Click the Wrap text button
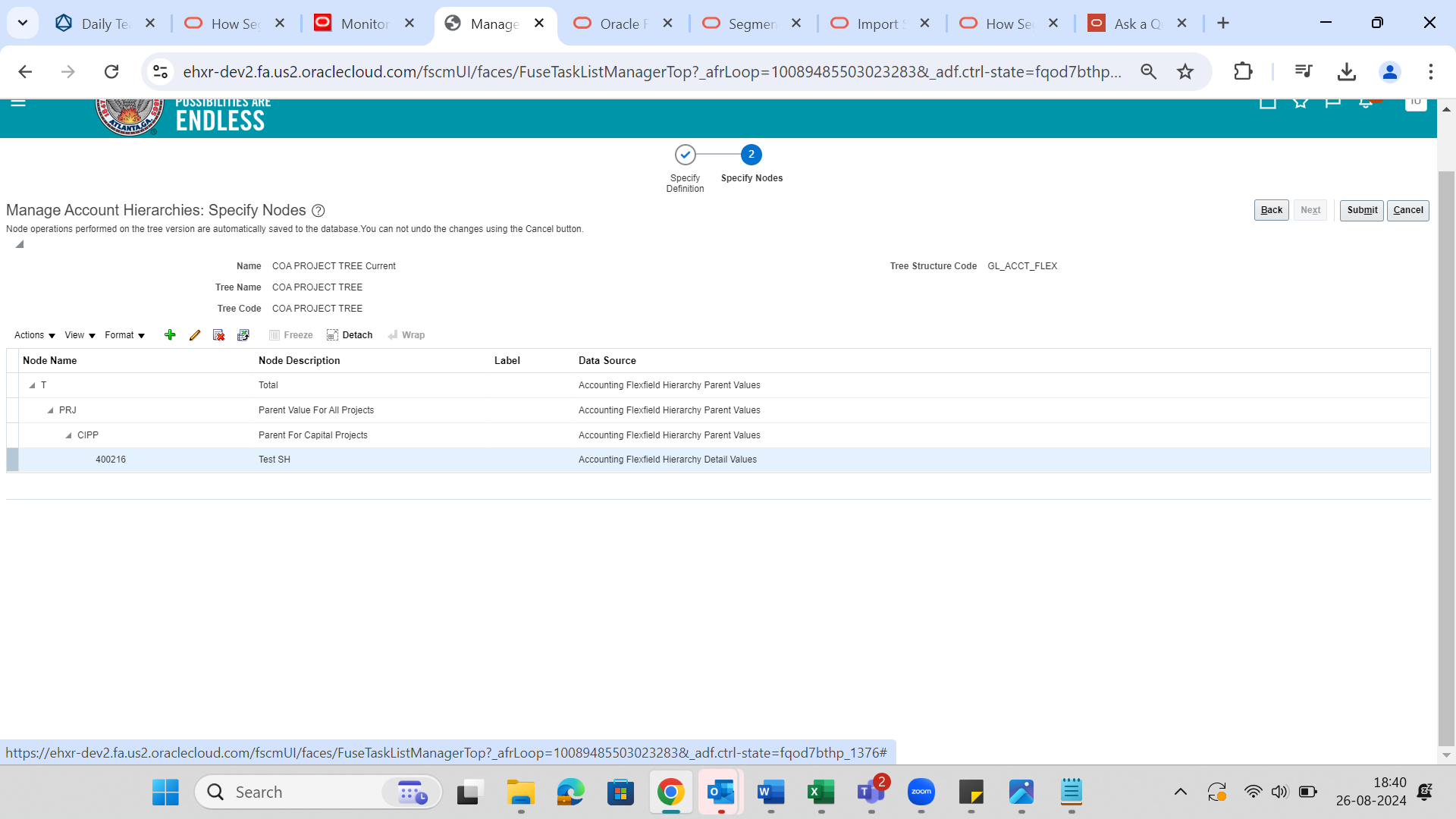 pyautogui.click(x=406, y=335)
